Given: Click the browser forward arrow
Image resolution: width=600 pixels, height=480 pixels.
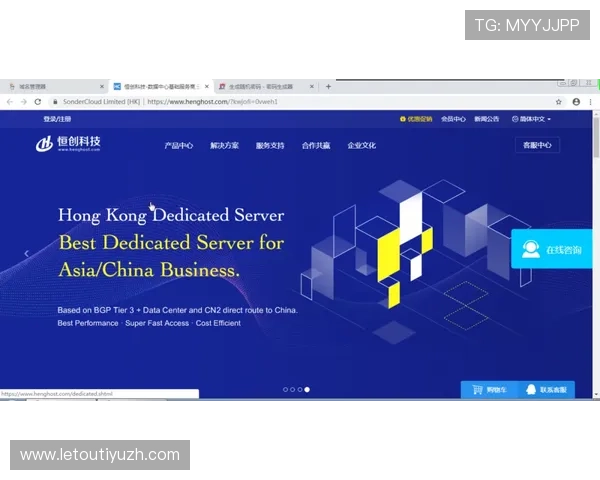Looking at the screenshot, I should [x=24, y=102].
